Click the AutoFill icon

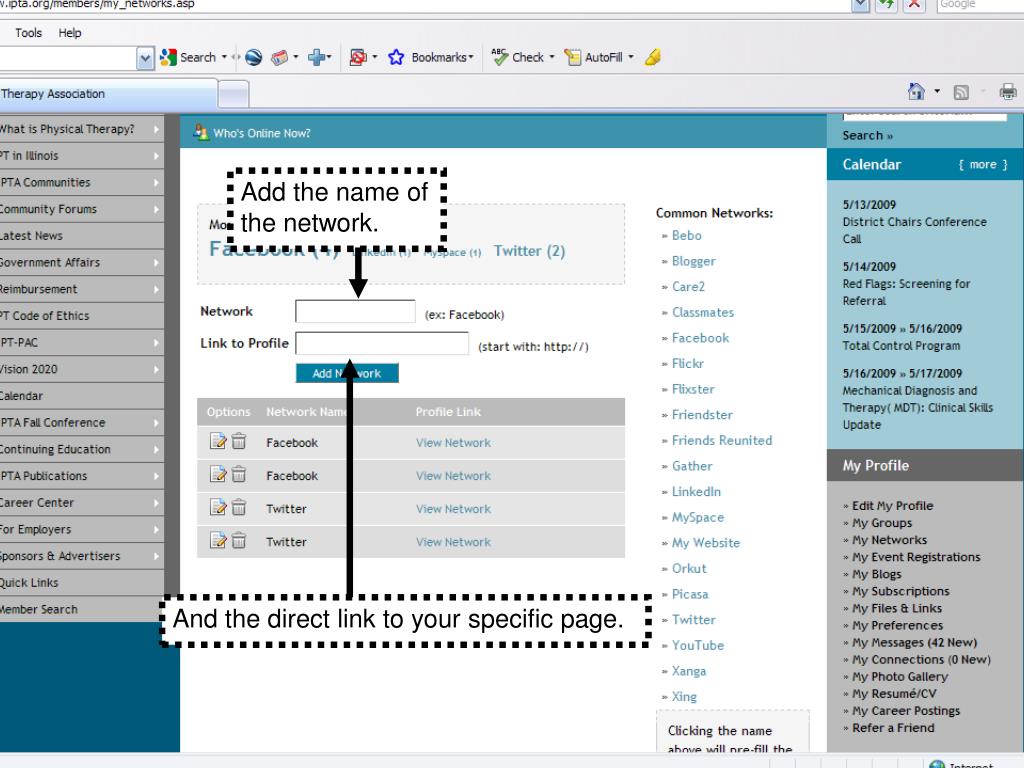pos(573,57)
